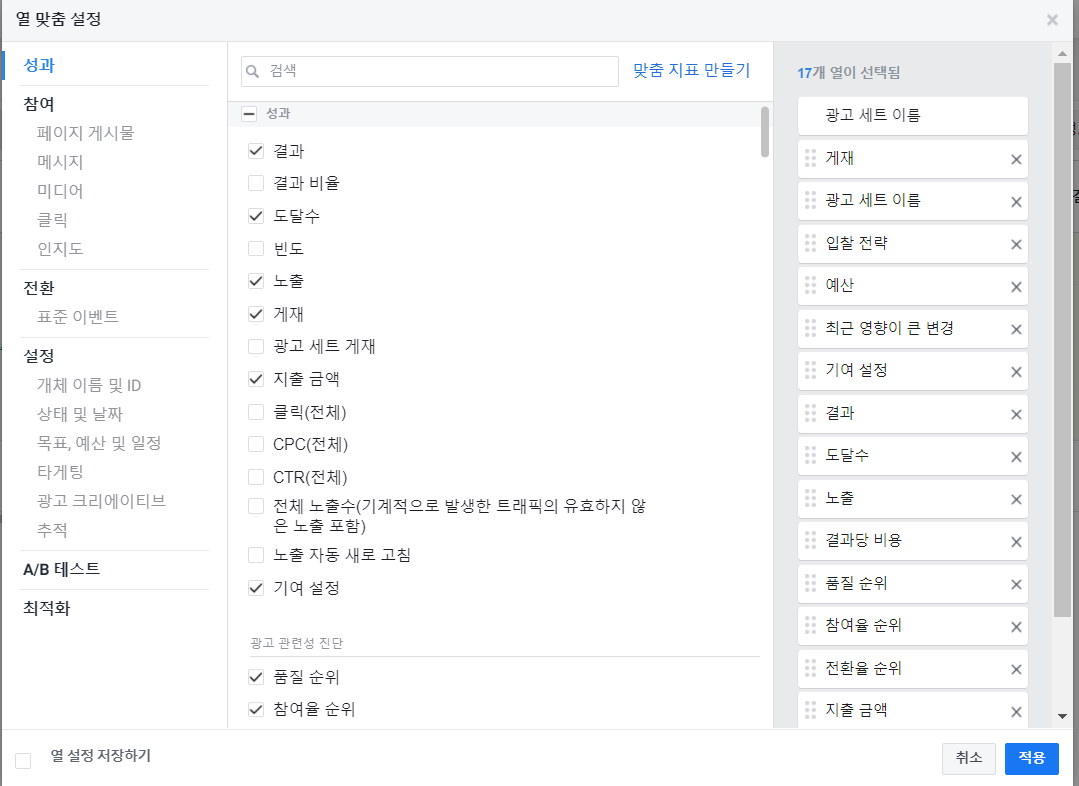Check the 결과 비율 checkbox

tap(256, 183)
